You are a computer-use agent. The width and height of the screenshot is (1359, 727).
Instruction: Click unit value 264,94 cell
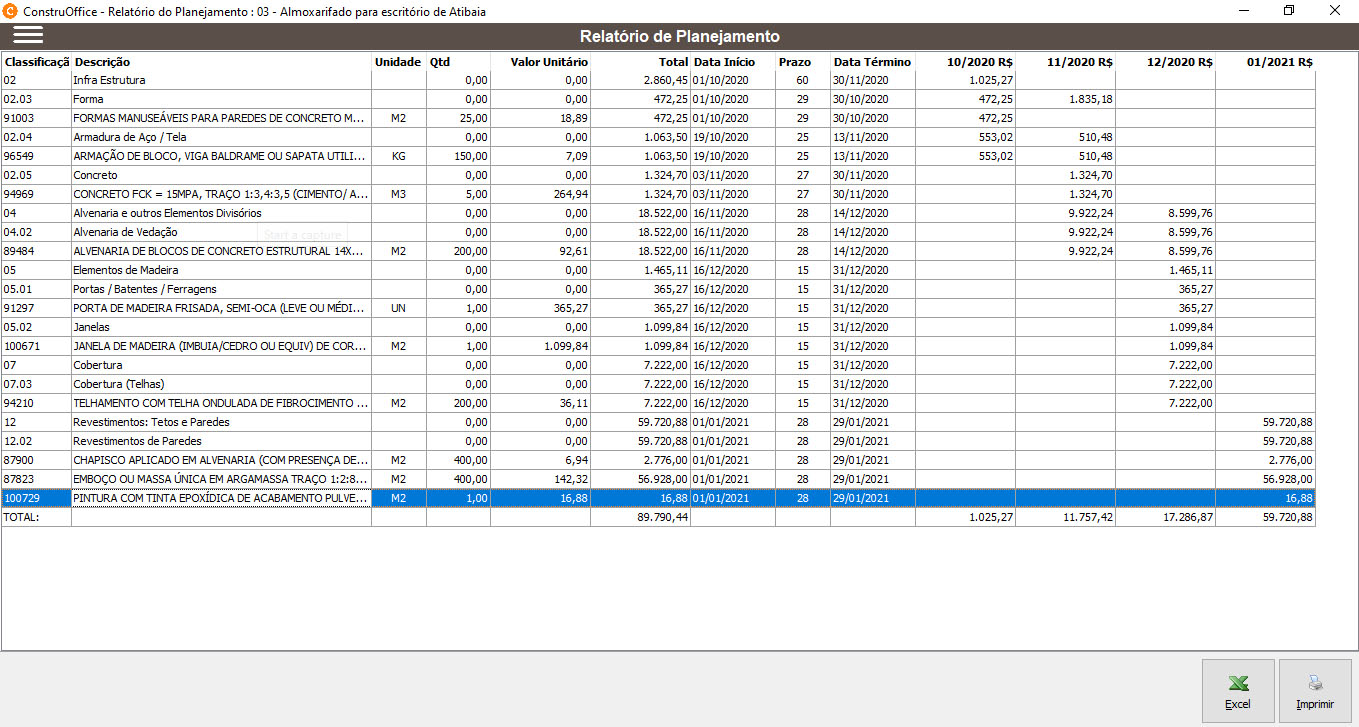pyautogui.click(x=540, y=194)
